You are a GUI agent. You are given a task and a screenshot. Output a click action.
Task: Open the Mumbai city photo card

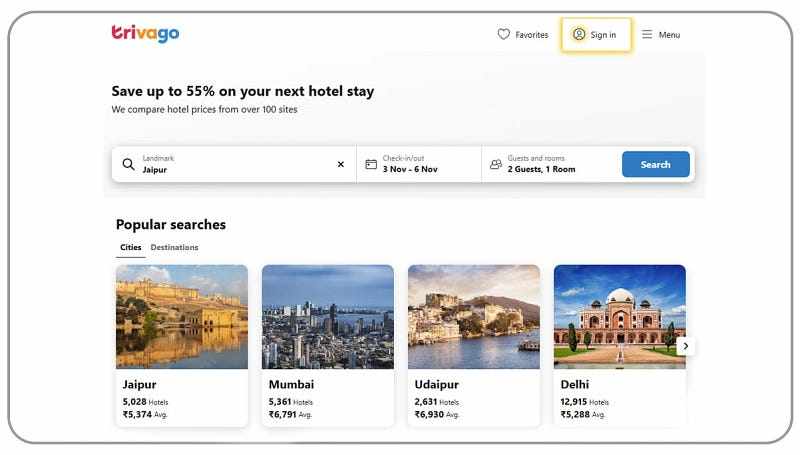[328, 316]
